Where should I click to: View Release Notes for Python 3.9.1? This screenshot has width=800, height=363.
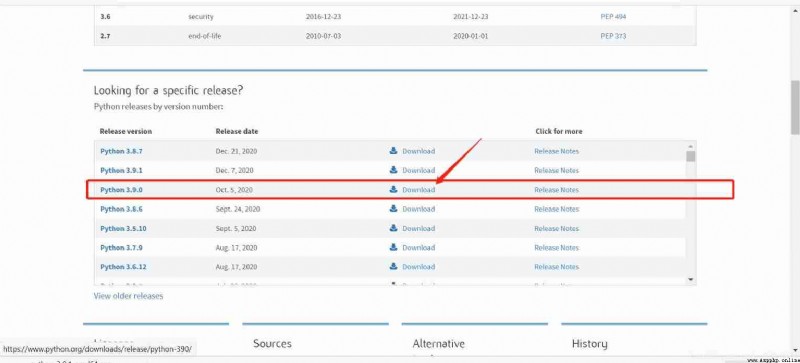pos(557,171)
